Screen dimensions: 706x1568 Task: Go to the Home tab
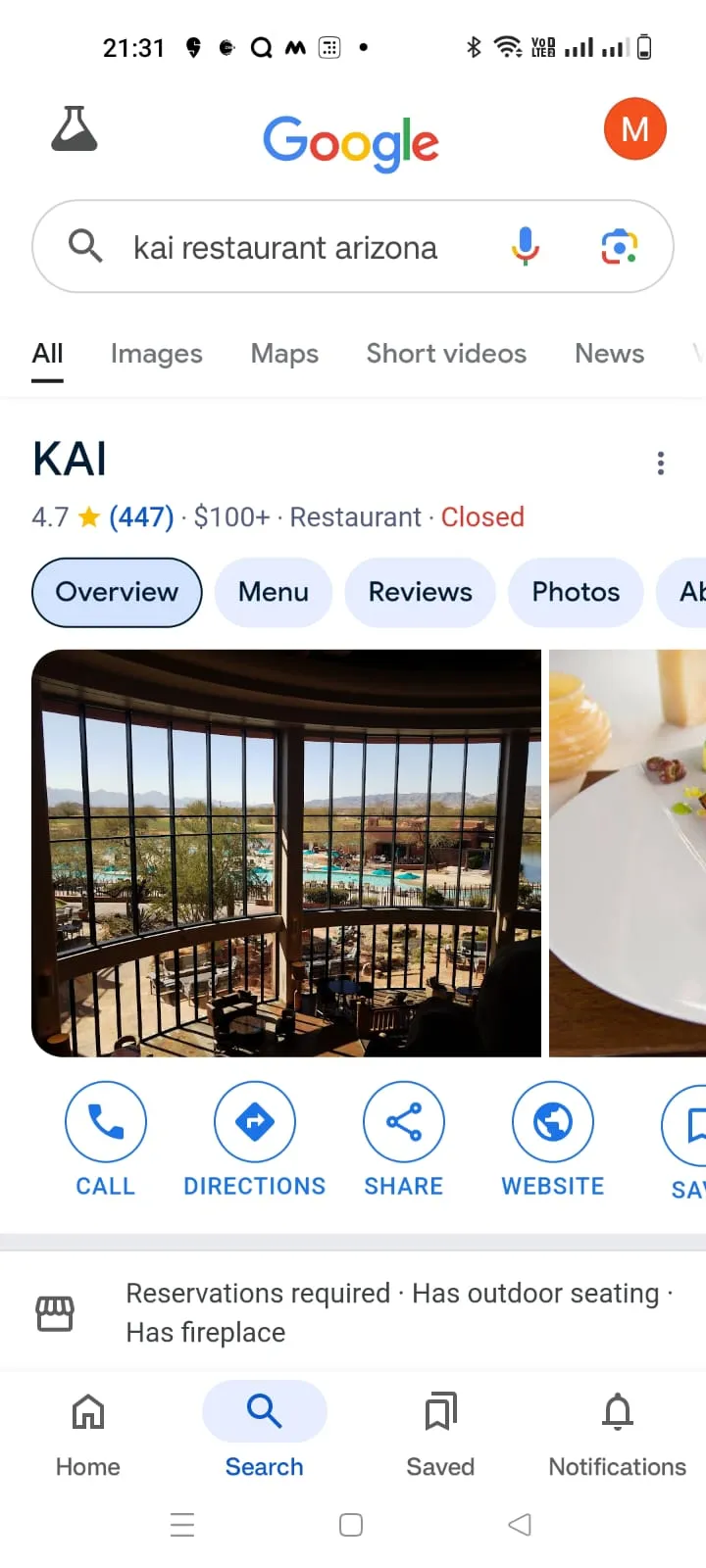click(88, 1435)
